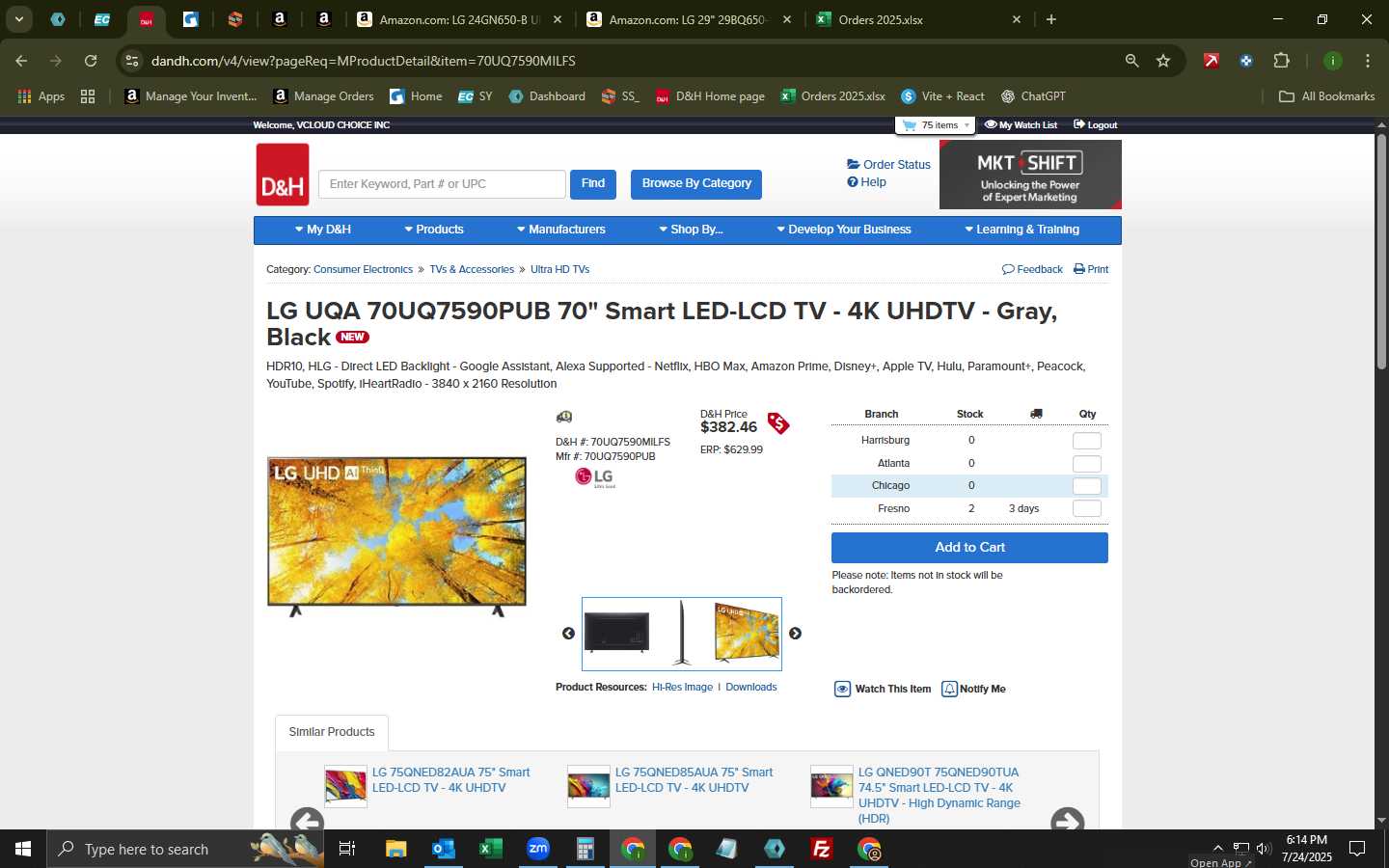This screenshot has width=1389, height=868.
Task: Show next thumbnail with right arrow
Action: click(795, 634)
